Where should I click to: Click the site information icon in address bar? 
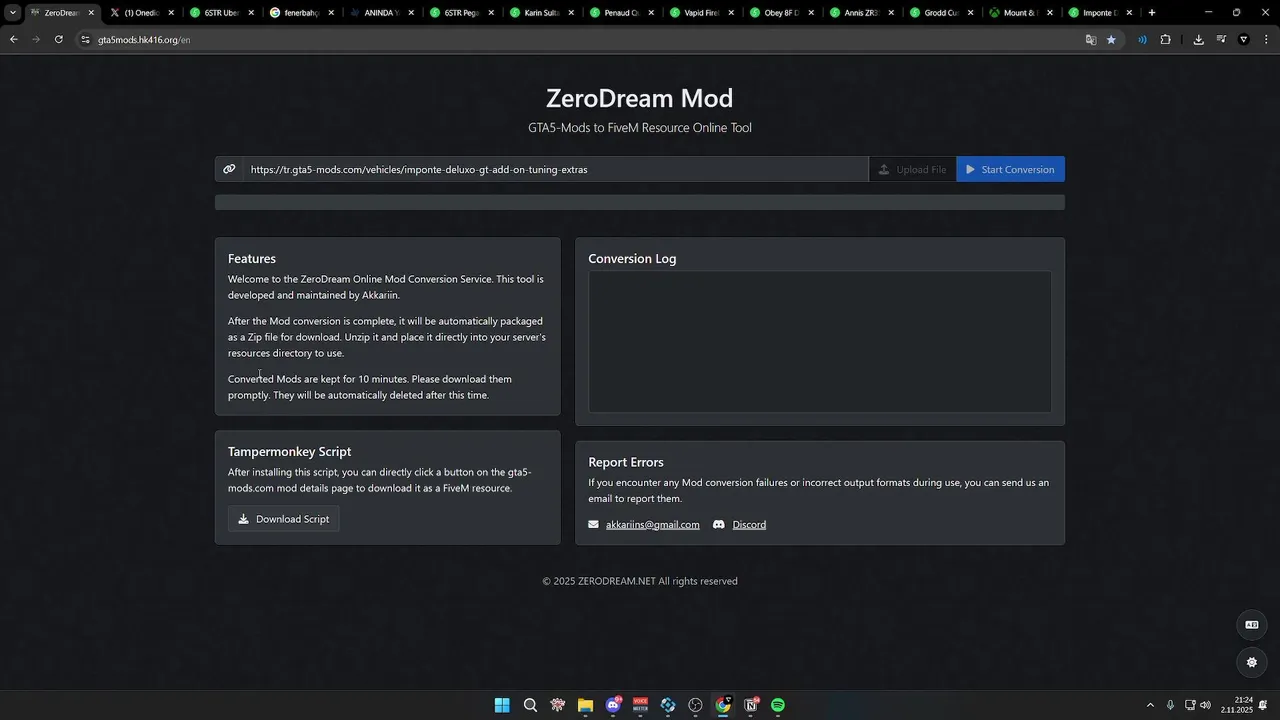[85, 40]
